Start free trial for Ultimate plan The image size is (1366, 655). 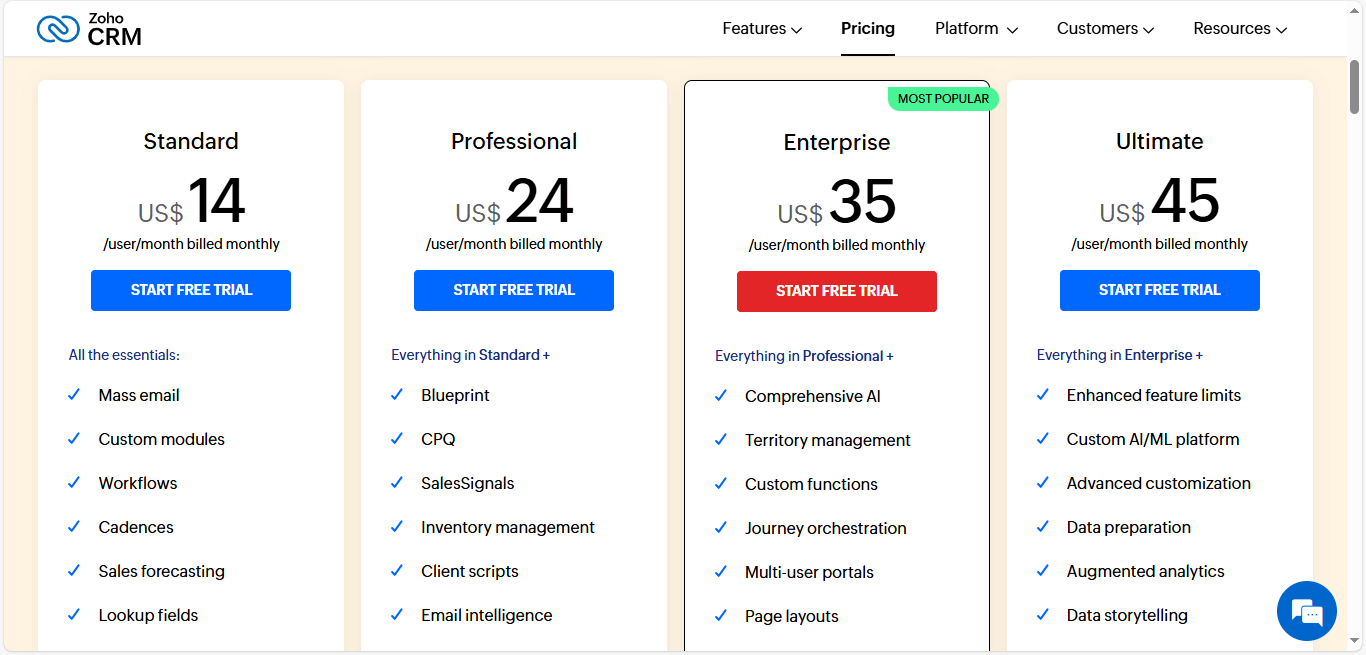click(1160, 290)
